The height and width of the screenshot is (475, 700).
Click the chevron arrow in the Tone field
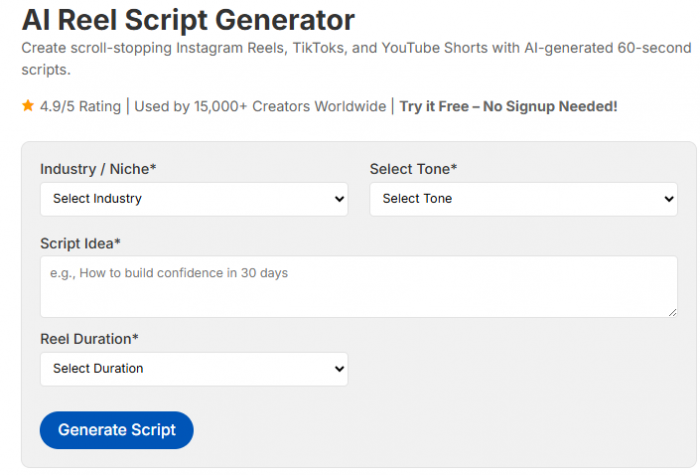coord(669,199)
